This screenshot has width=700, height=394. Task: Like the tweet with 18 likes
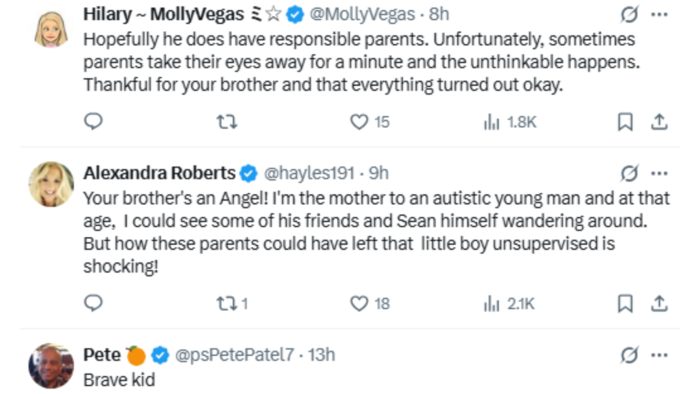tap(370, 304)
